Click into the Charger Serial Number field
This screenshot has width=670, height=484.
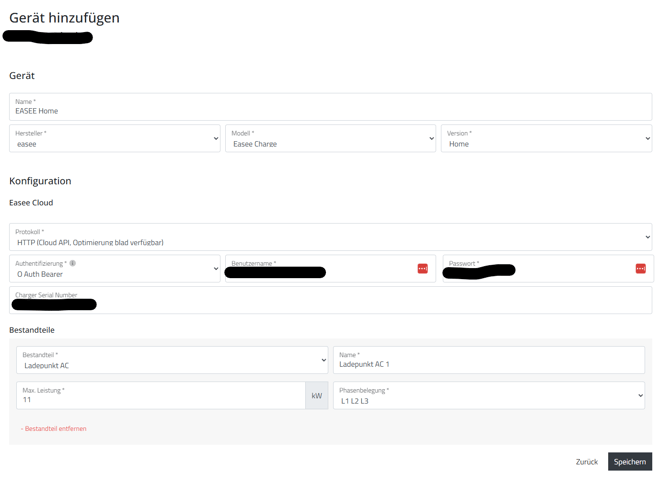tap(330, 301)
